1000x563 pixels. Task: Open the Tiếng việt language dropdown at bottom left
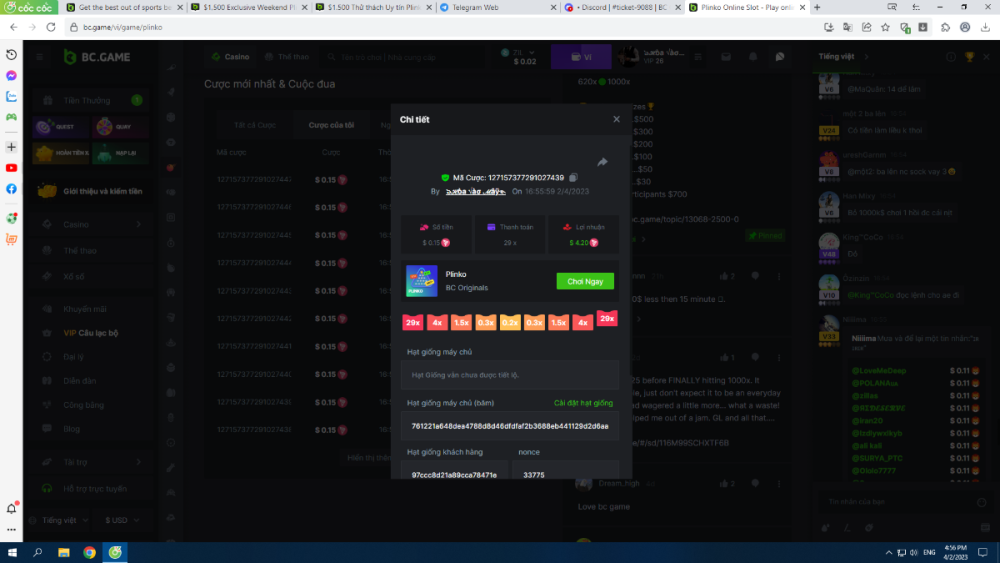(62, 520)
